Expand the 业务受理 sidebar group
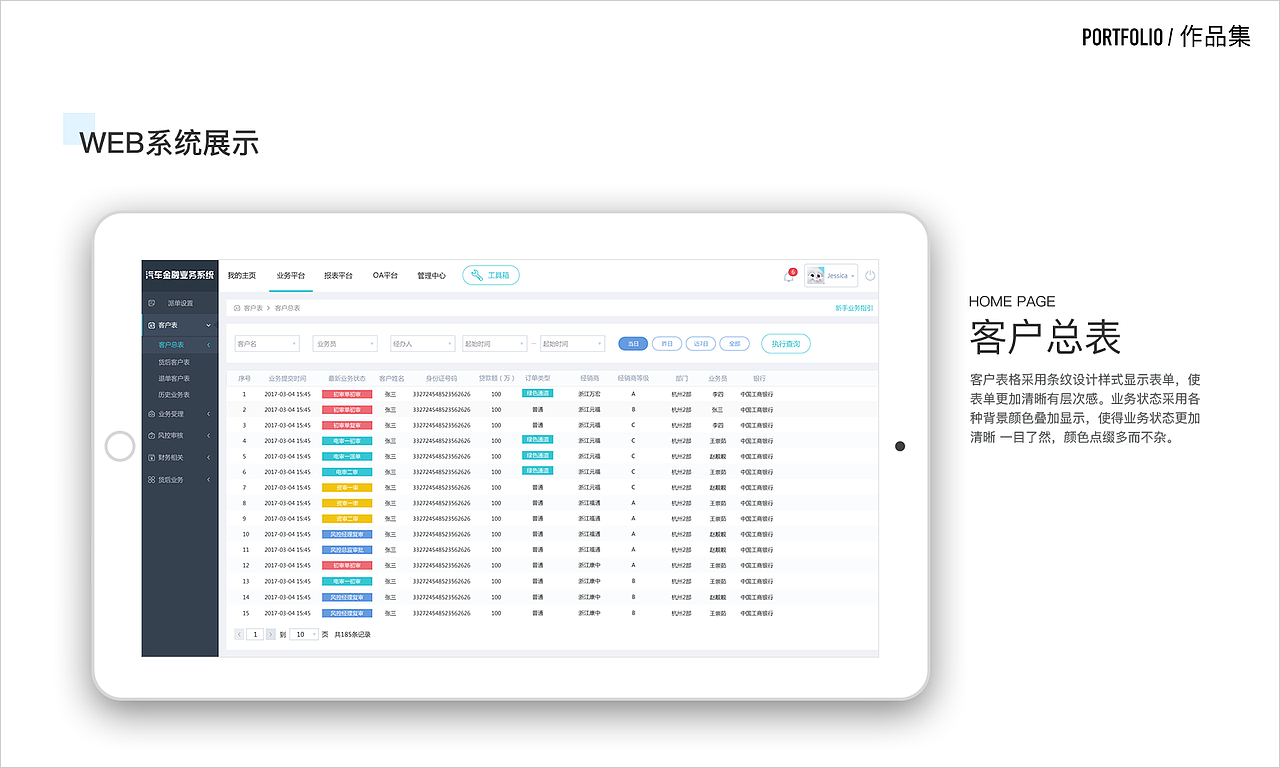The width and height of the screenshot is (1280, 768). [208, 413]
